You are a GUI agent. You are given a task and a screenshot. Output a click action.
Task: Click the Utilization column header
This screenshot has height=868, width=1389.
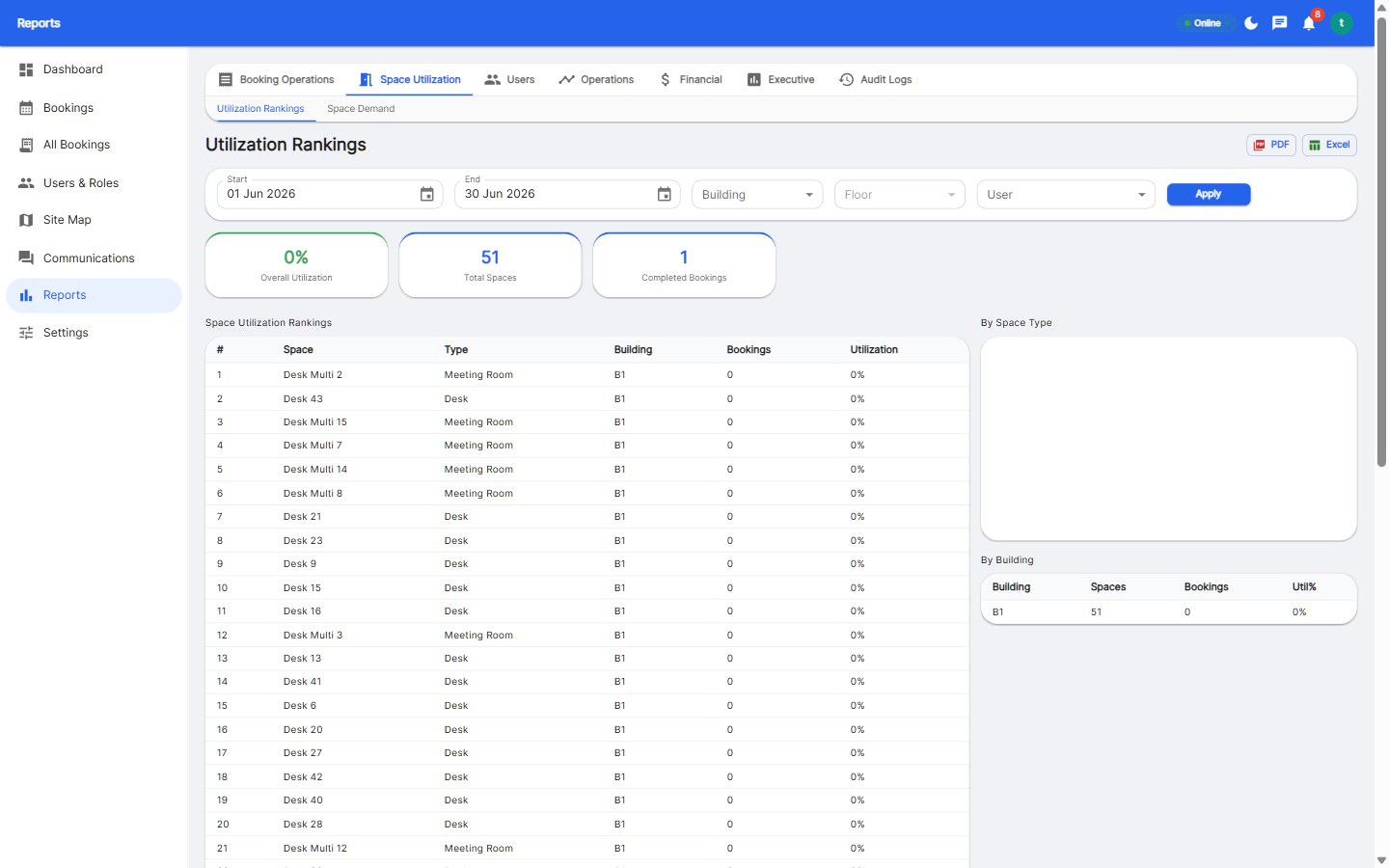pyautogui.click(x=874, y=350)
